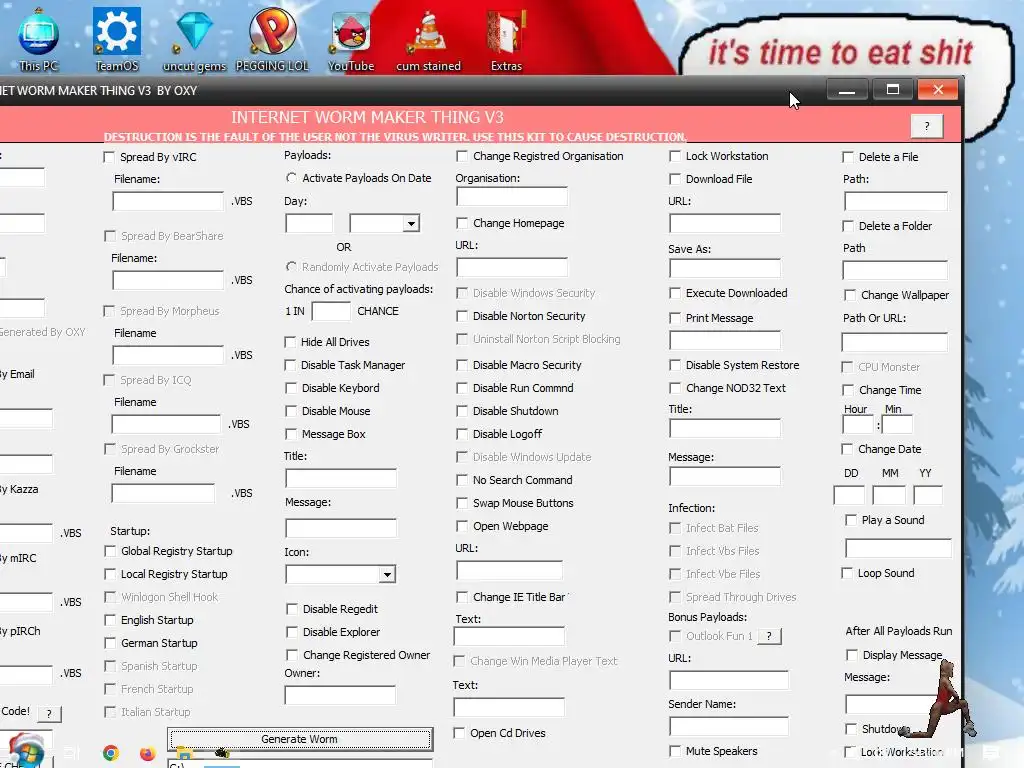Enable Change NOD32 Text
Viewport: 1024px width, 768px height.
pos(675,388)
